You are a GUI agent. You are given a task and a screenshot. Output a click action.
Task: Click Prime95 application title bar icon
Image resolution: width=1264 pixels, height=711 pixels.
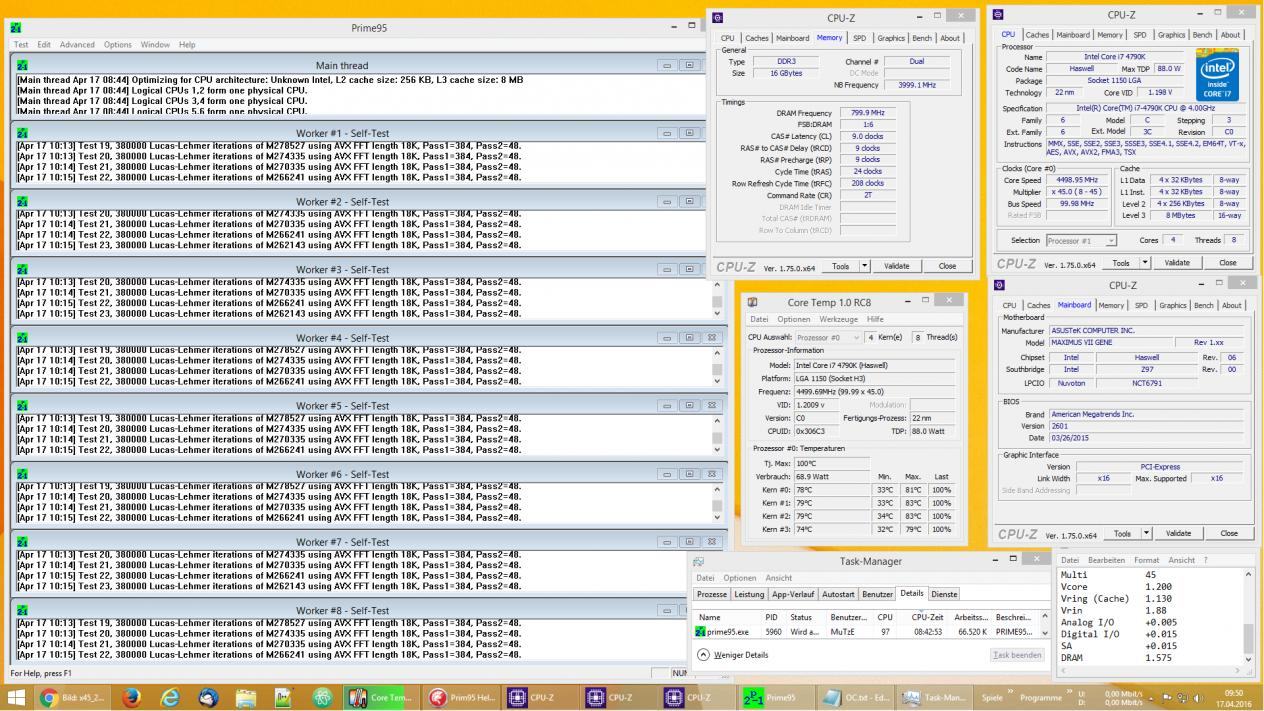pos(14,28)
